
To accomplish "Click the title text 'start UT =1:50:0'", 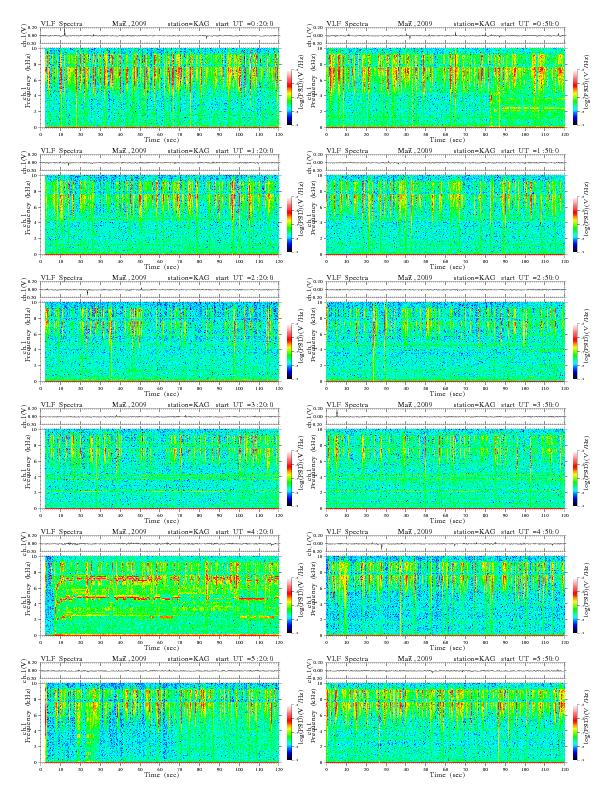I will pyautogui.click(x=530, y=151).
